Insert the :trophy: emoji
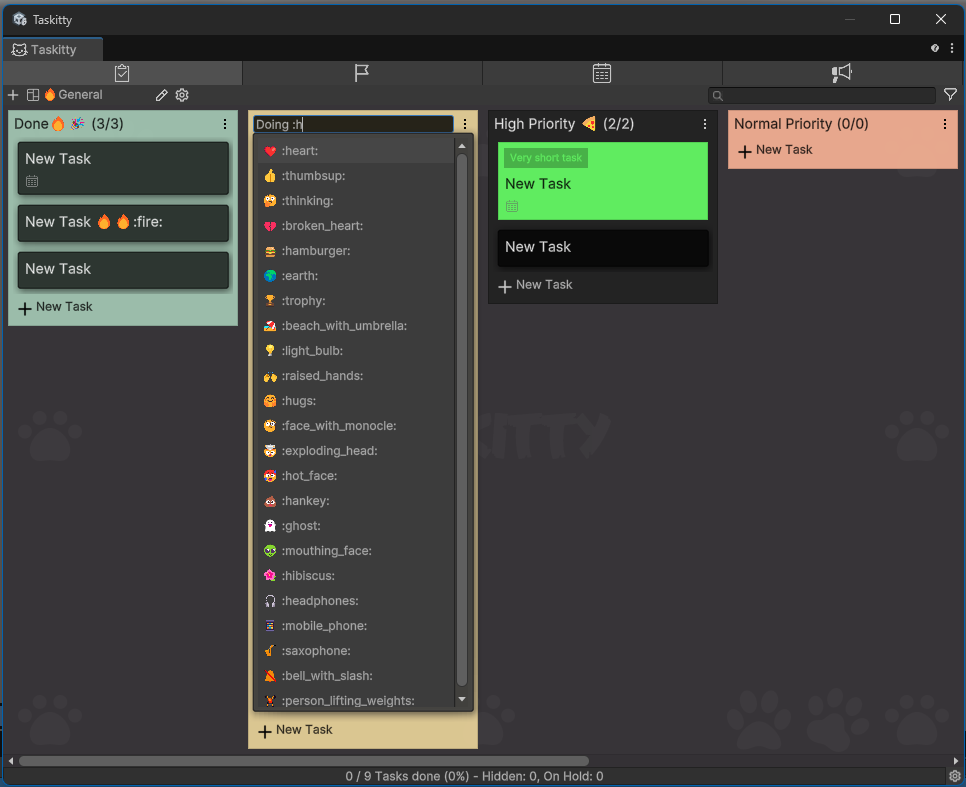The width and height of the screenshot is (966, 787). [354, 301]
